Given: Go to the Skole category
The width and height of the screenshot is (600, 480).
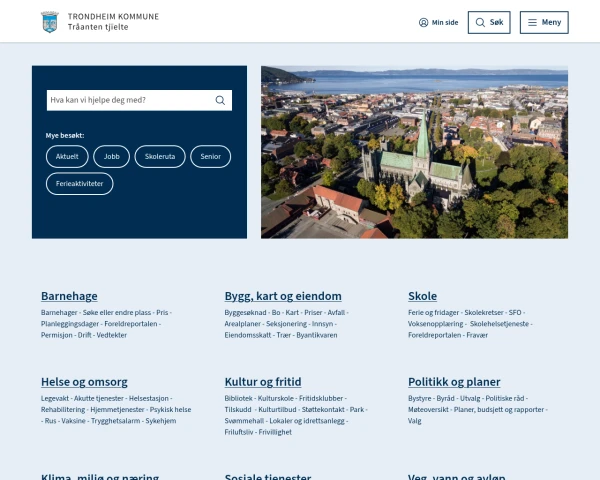Looking at the screenshot, I should coord(422,296).
